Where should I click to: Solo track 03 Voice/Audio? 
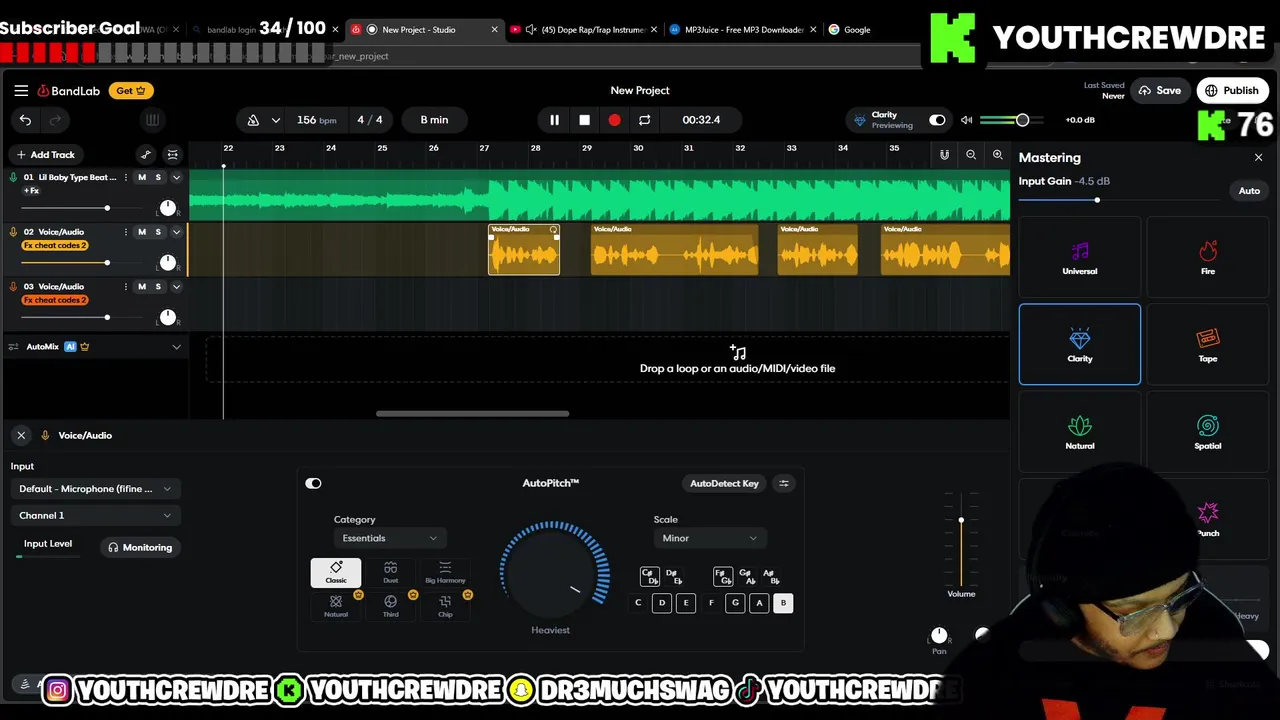click(157, 287)
